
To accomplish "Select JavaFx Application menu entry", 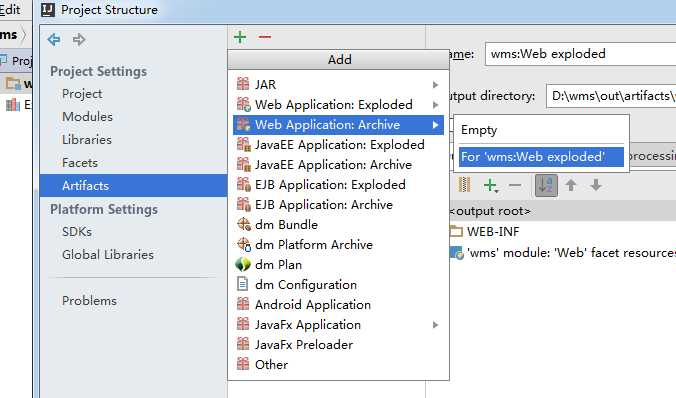I will coord(338,324).
